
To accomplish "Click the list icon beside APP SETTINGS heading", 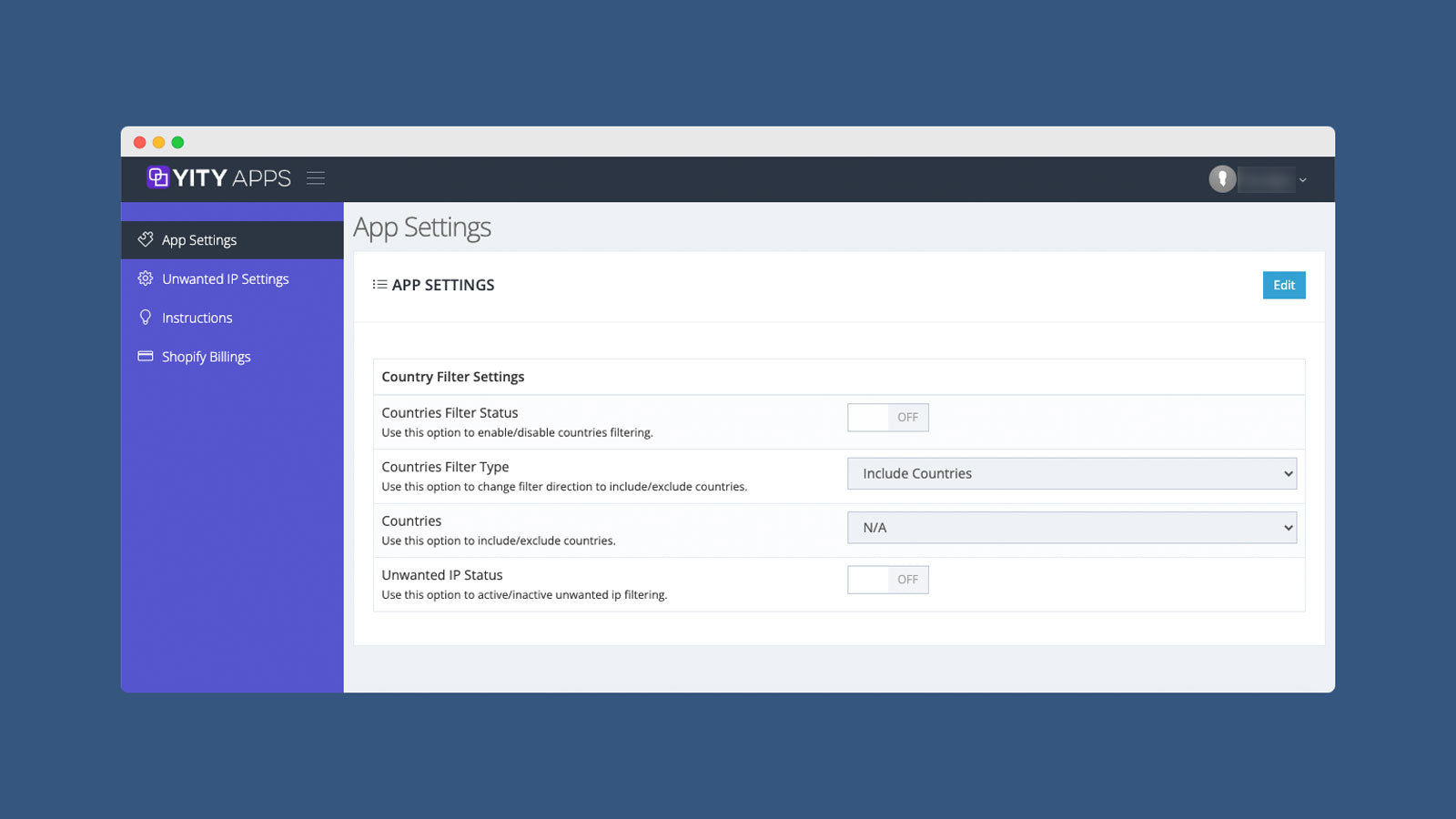I will [x=379, y=284].
